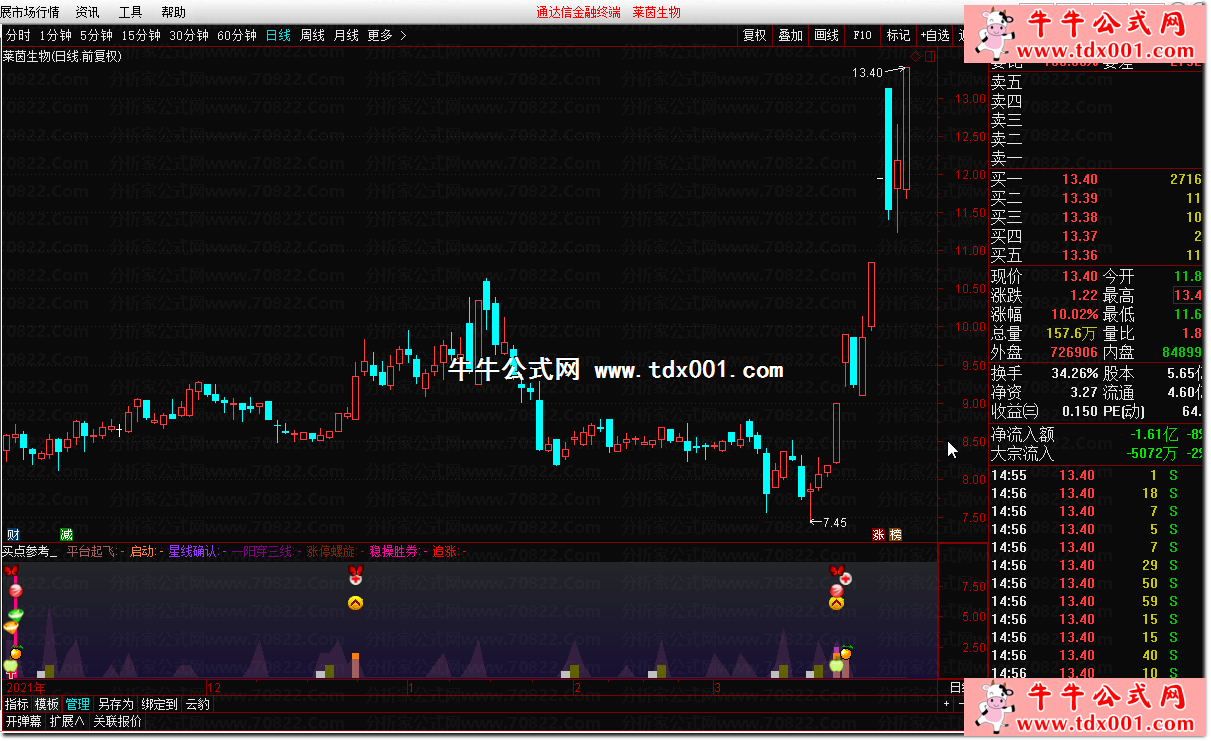The height and width of the screenshot is (741, 1211).
Task: Click the 卖一 ask row
Action: [x=1095, y=157]
